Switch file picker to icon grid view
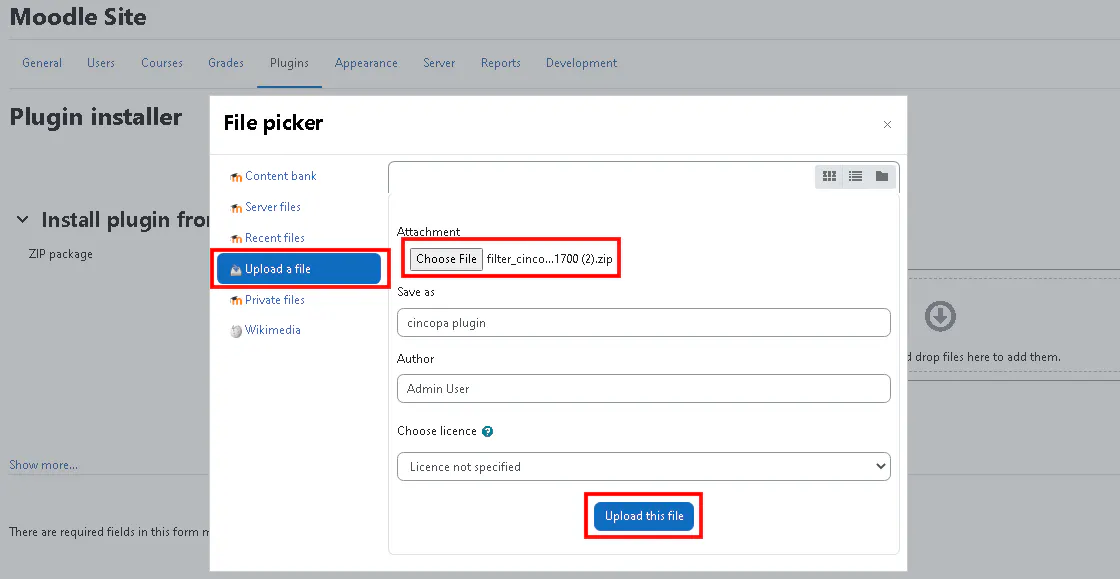Viewport: 1120px width, 579px height. [829, 176]
